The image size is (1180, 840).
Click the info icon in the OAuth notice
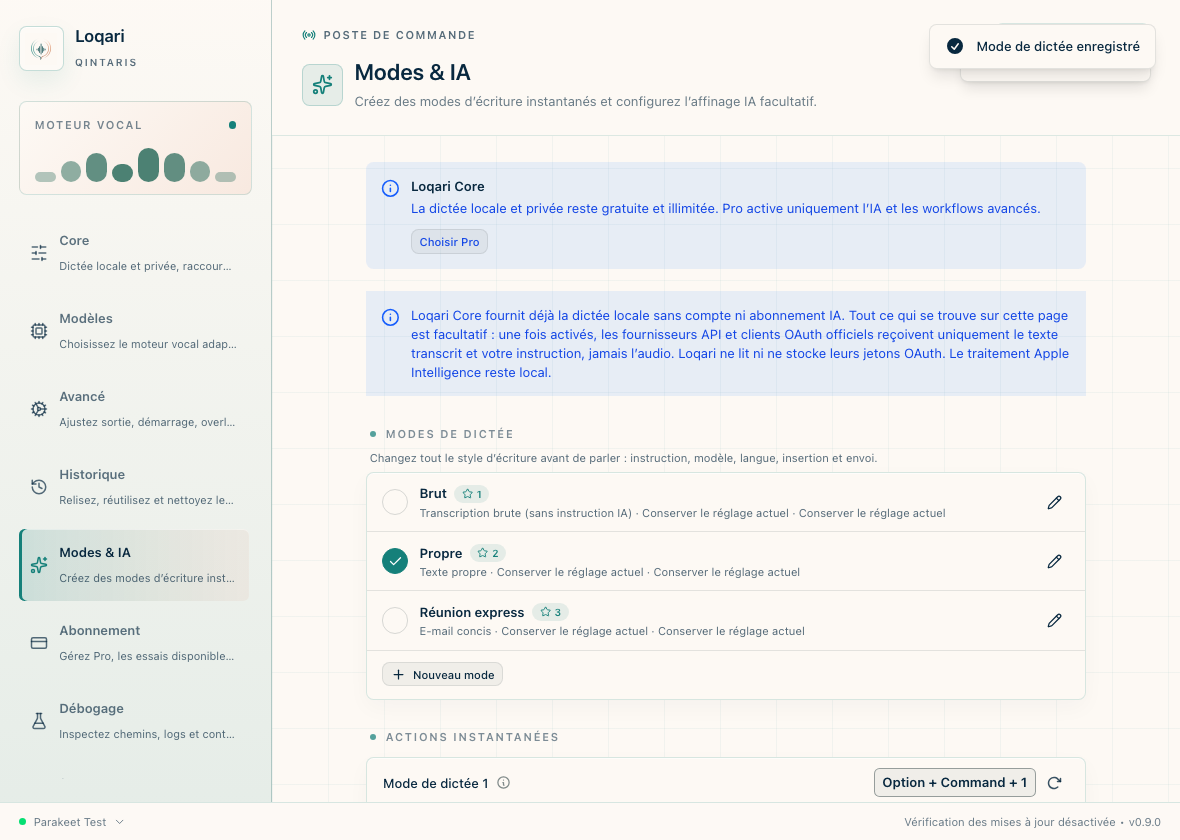pos(390,318)
